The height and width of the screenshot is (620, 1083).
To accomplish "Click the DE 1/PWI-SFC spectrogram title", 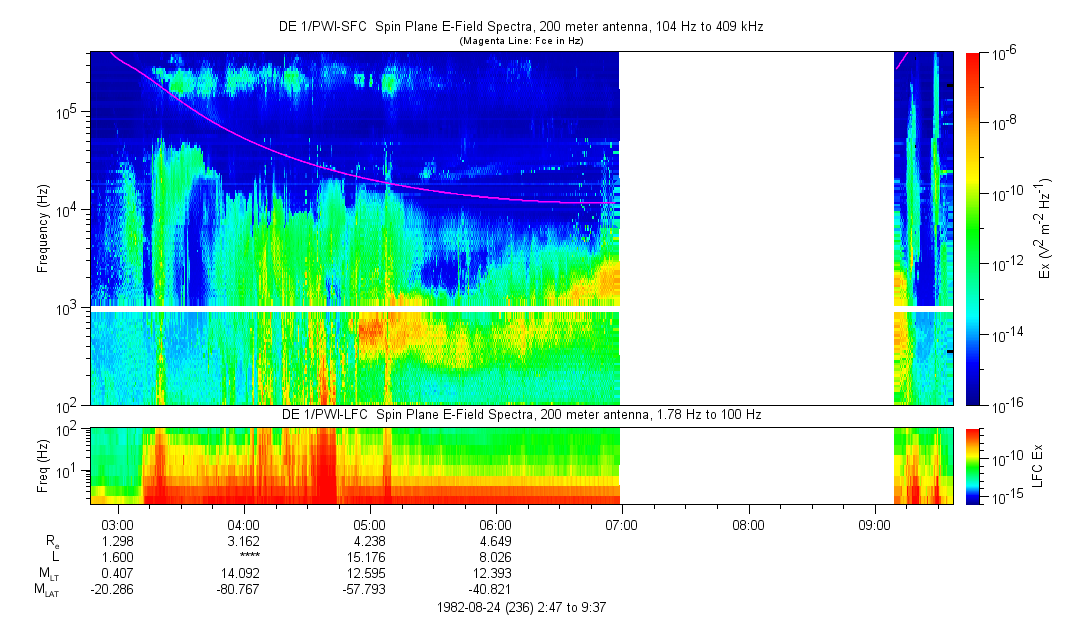I will click(521, 27).
